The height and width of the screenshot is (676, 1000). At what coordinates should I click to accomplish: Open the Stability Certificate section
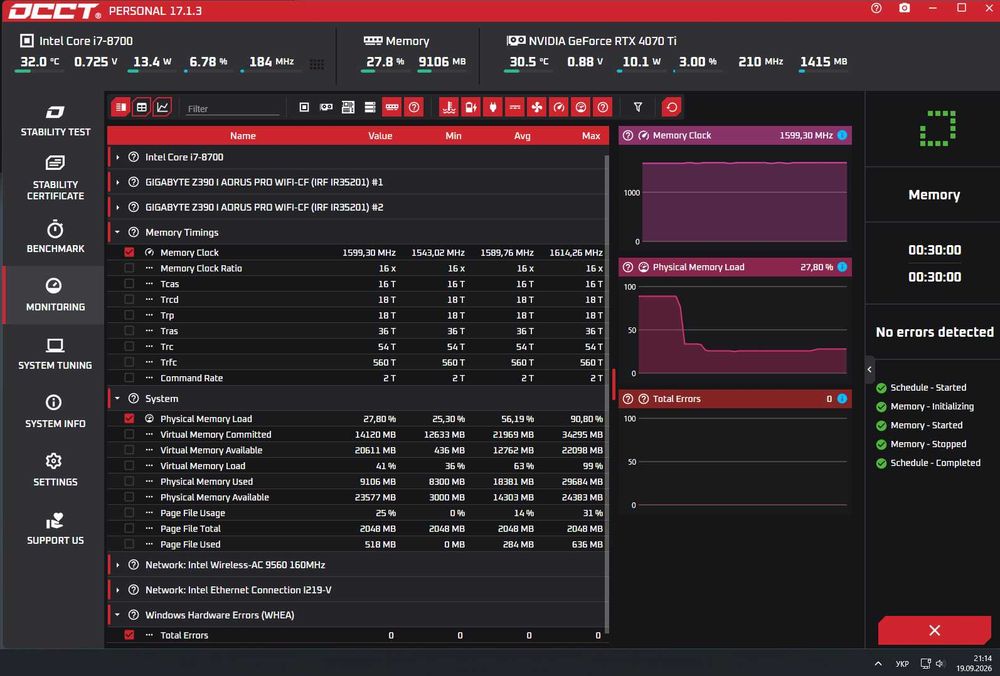click(55, 178)
